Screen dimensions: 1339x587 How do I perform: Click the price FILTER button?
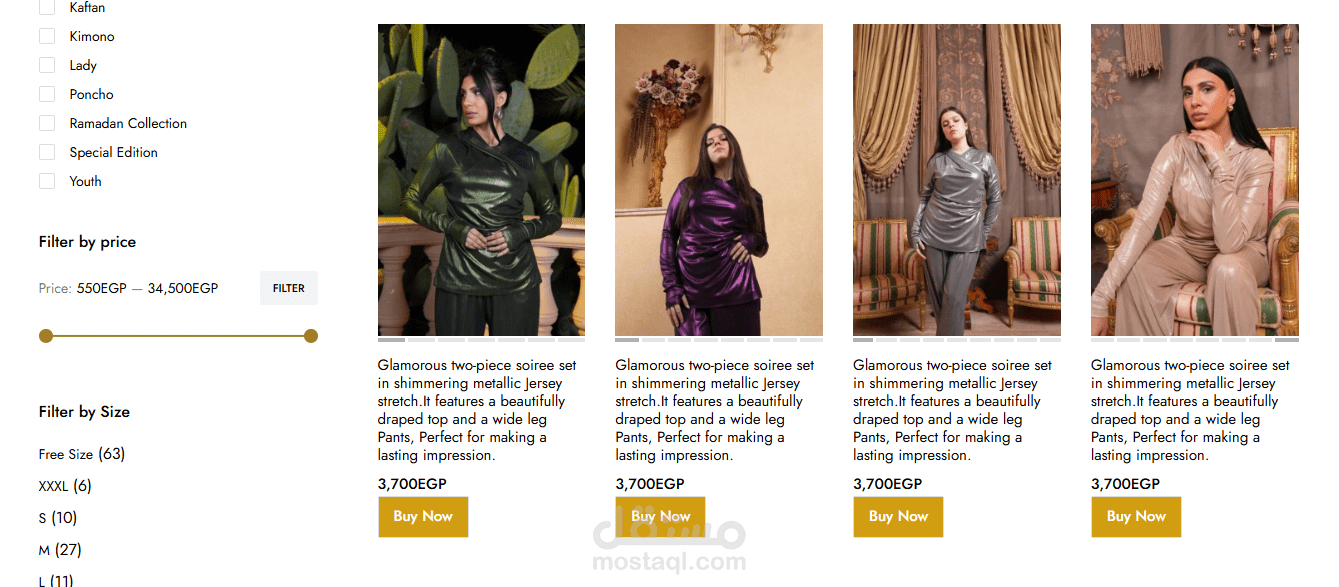coord(289,288)
